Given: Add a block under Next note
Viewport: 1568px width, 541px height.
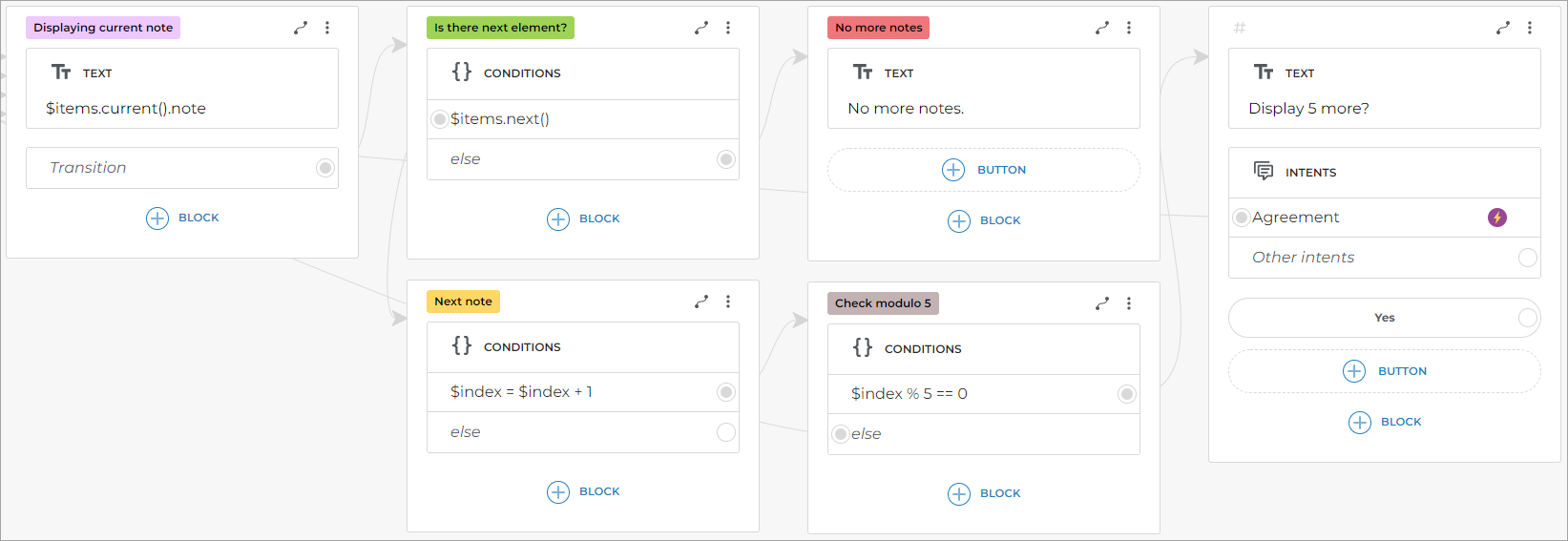Looking at the screenshot, I should point(583,491).
